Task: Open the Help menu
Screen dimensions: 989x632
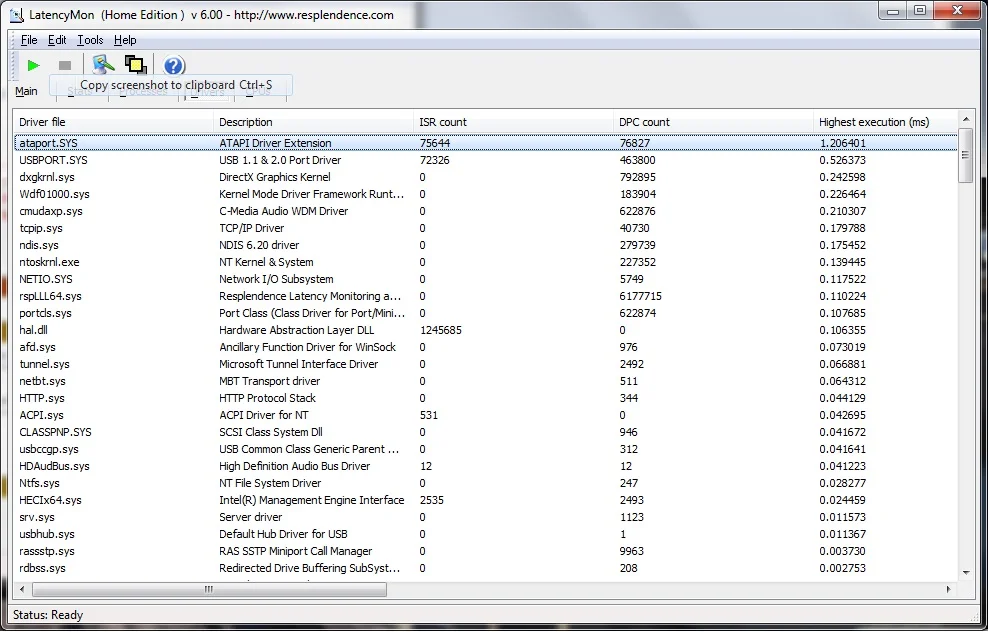Action: point(125,40)
